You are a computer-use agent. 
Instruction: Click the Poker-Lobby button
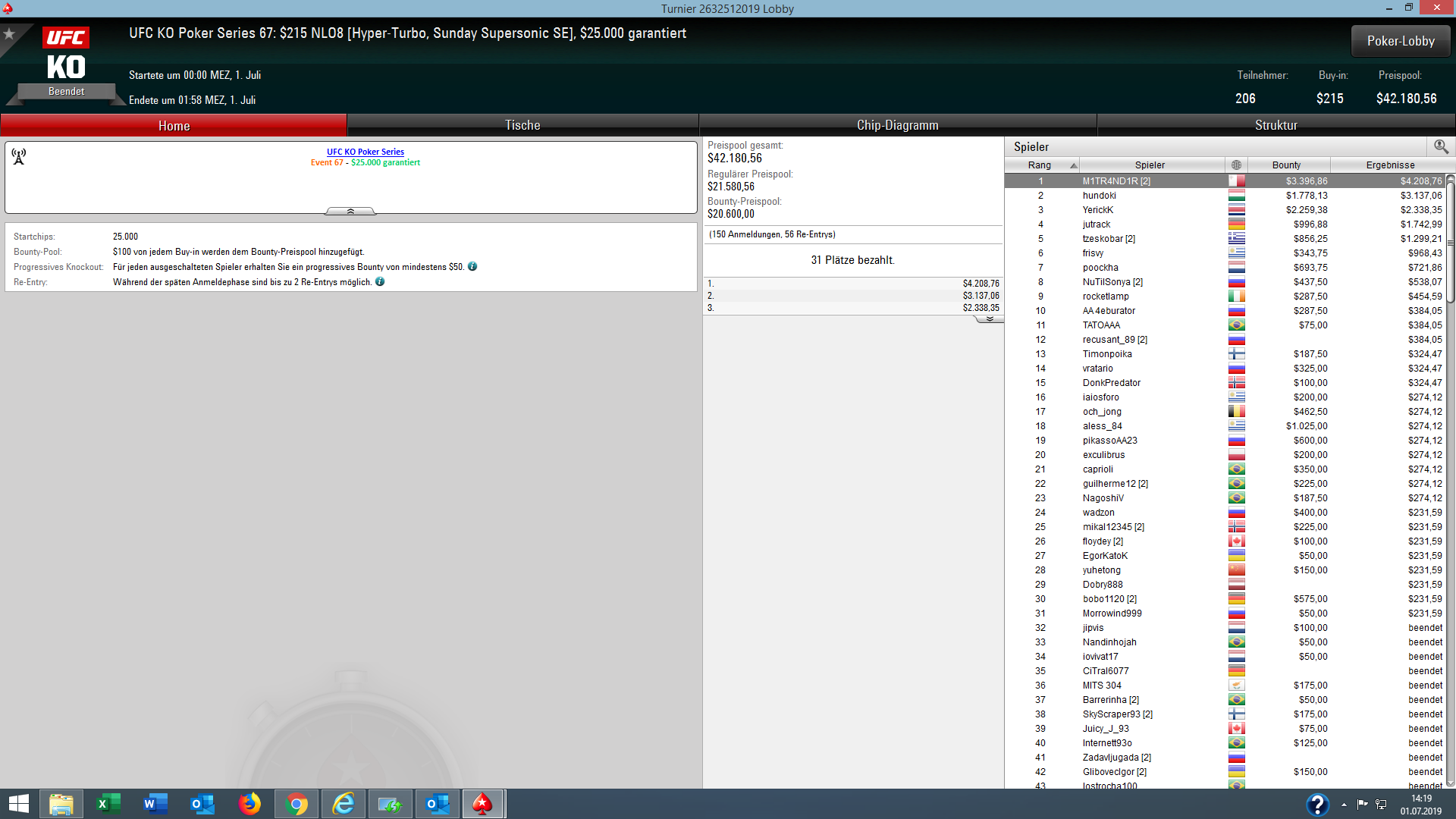point(1400,41)
